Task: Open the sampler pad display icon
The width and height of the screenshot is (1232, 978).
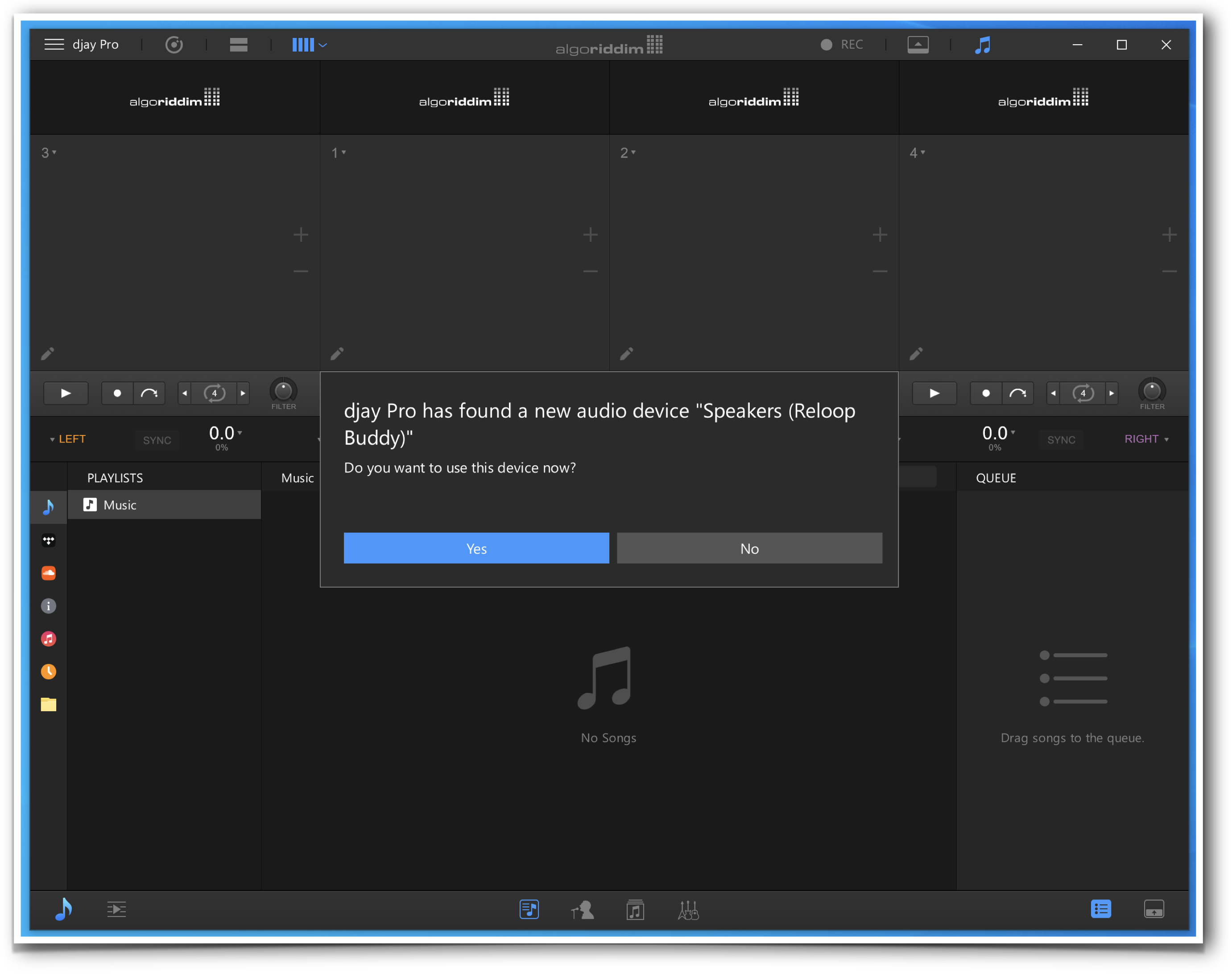Action: (x=918, y=45)
